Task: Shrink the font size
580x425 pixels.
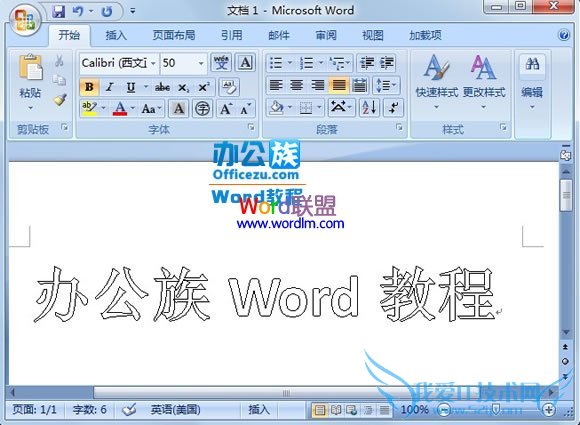Action: pyautogui.click(x=245, y=109)
